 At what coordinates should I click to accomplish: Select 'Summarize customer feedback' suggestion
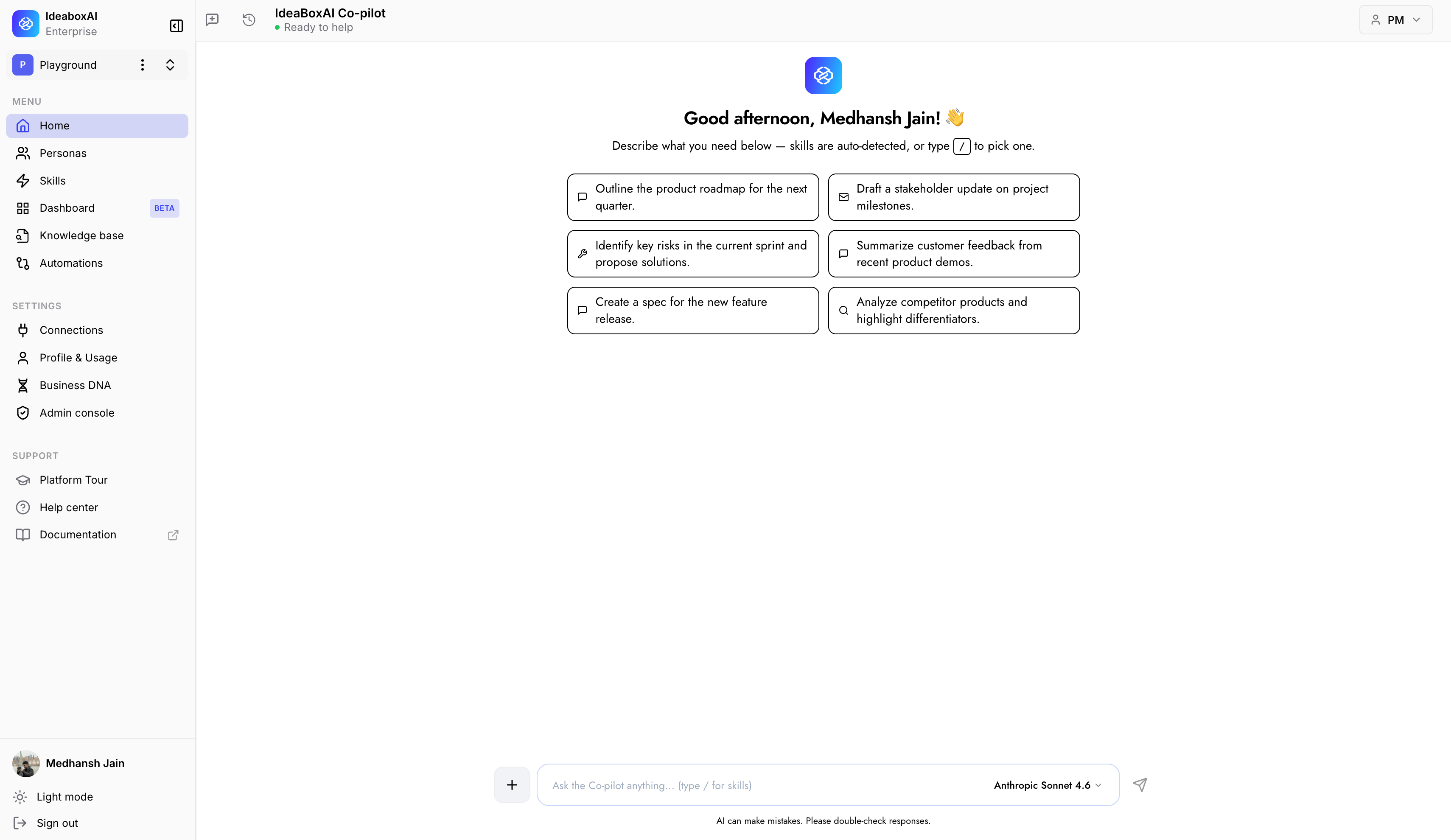point(953,254)
